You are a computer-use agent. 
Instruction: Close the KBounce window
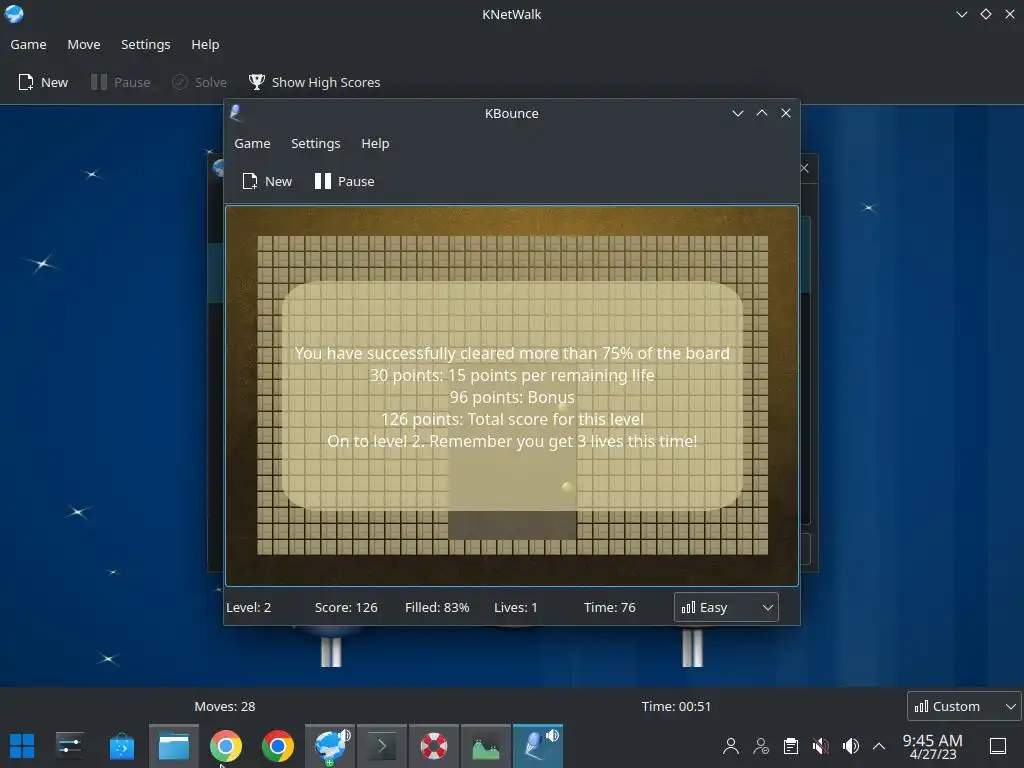click(786, 113)
